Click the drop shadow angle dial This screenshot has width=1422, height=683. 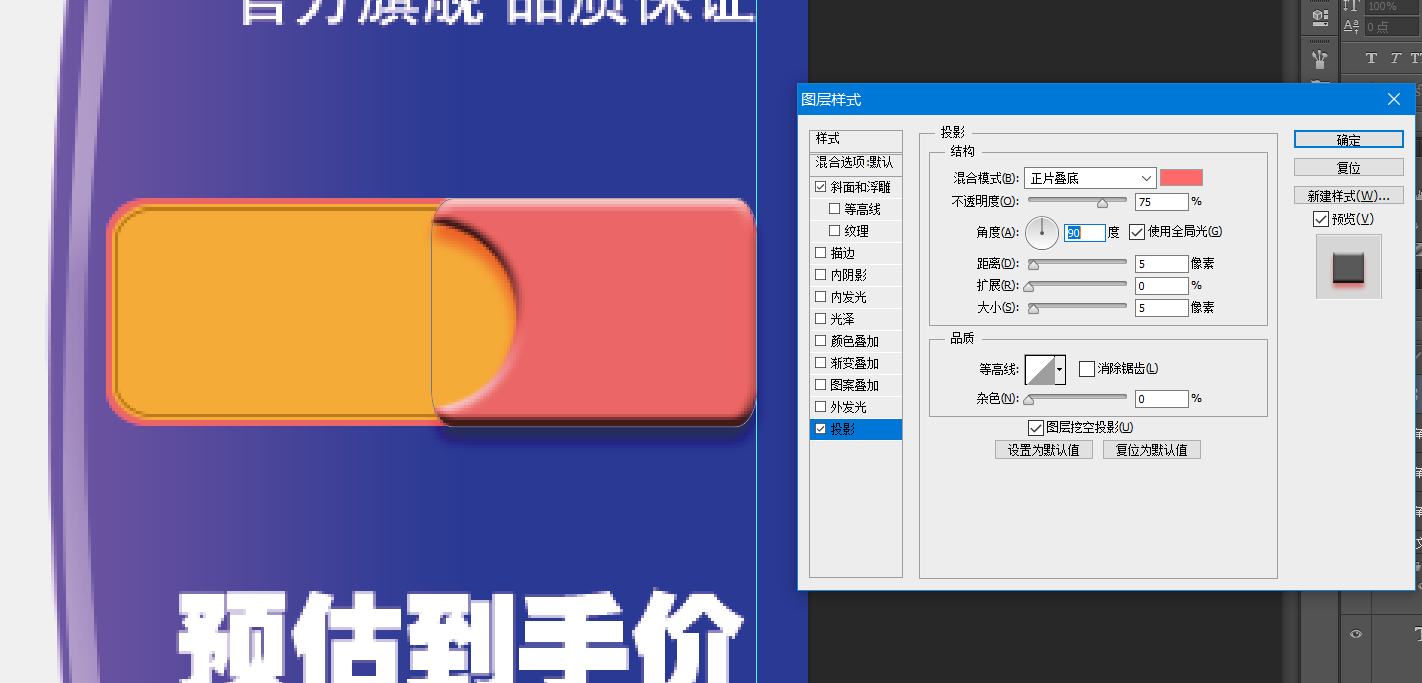1042,232
